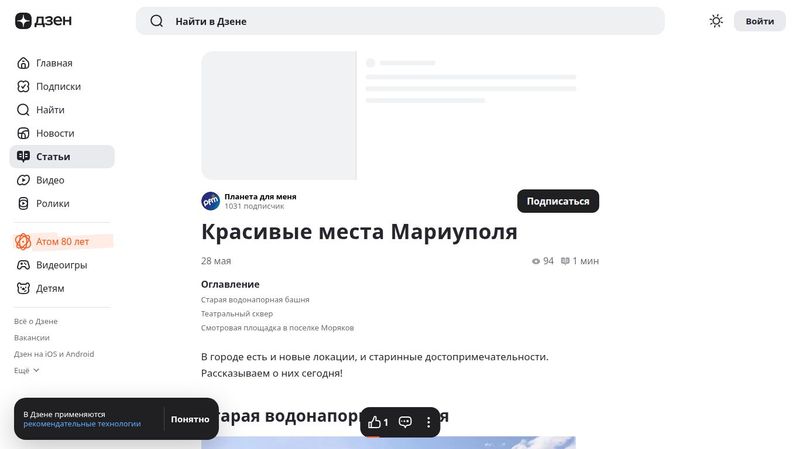Image resolution: width=800 pixels, height=449 pixels.
Task: Open the Детям section
Action: click(50, 288)
